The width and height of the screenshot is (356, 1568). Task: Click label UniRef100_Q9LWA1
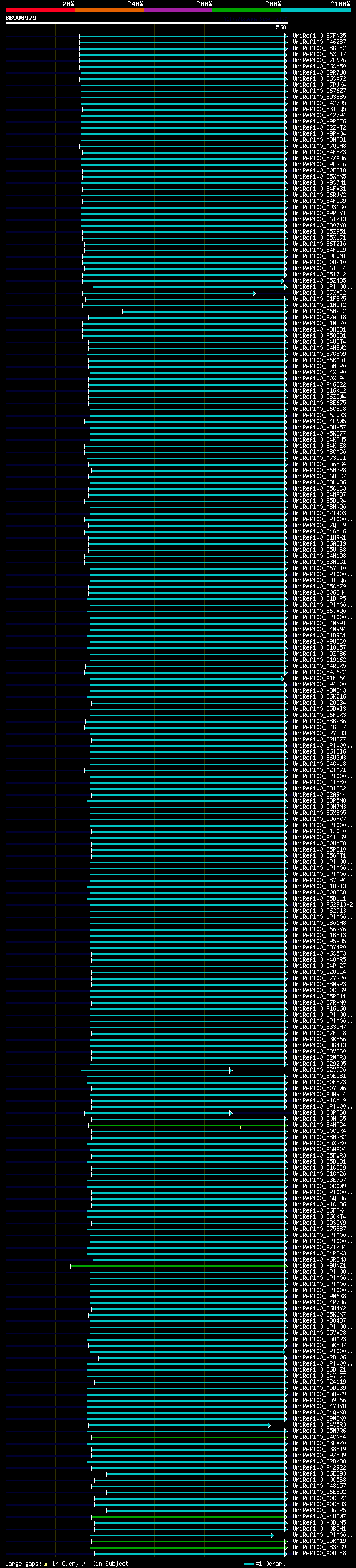point(319,256)
